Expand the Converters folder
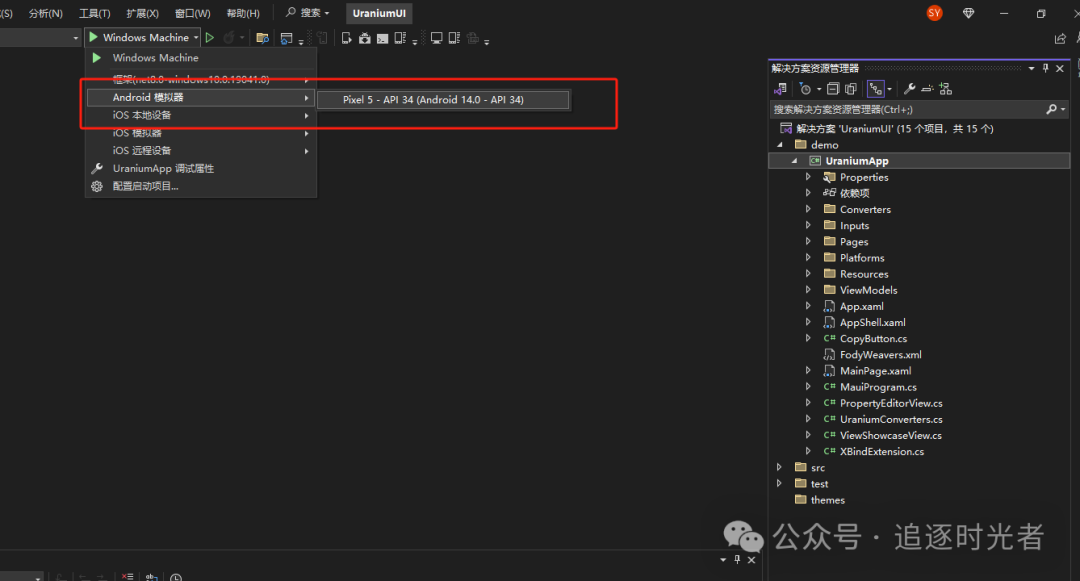Viewport: 1080px width, 581px height. (x=808, y=209)
